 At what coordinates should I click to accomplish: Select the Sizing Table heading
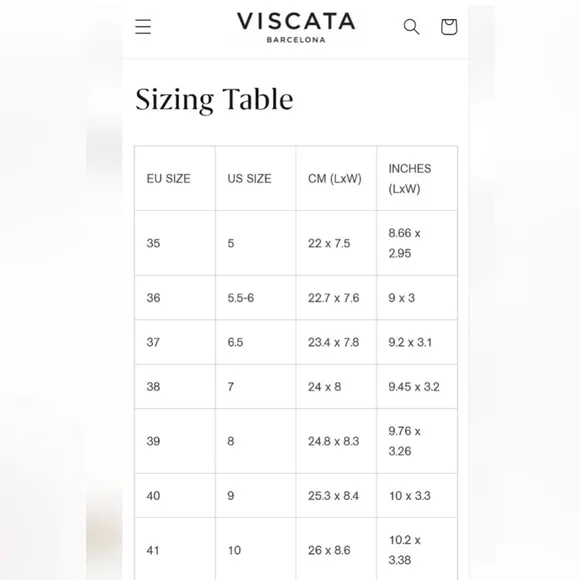[214, 100]
